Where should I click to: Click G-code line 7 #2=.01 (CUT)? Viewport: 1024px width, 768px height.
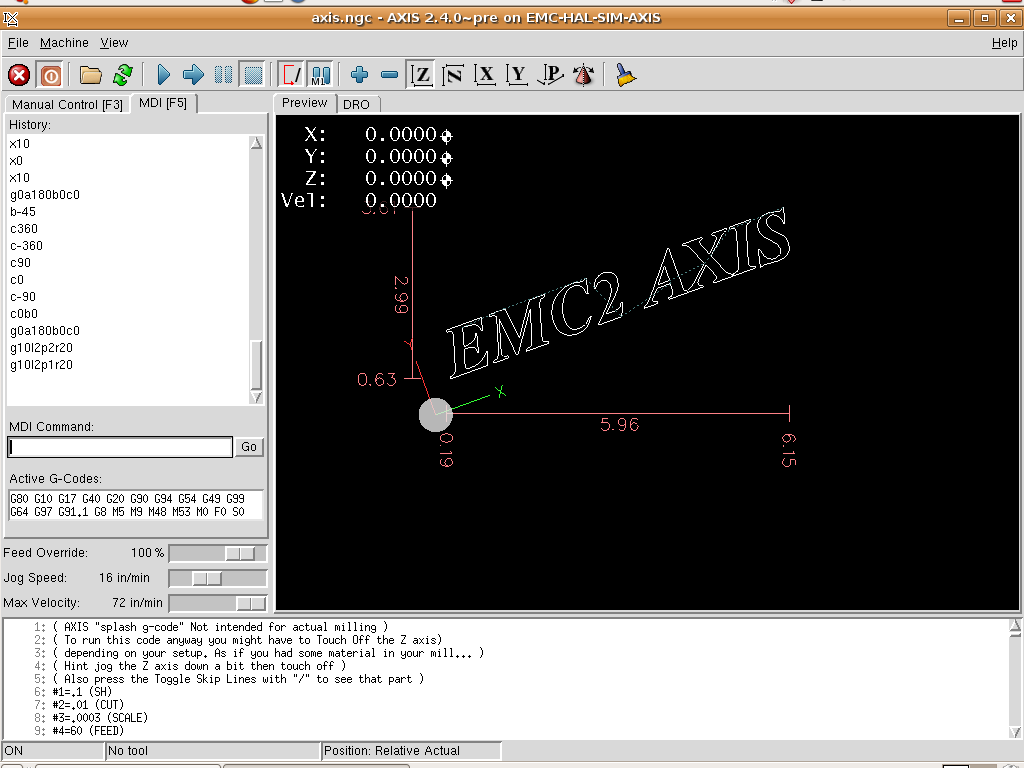pos(88,705)
